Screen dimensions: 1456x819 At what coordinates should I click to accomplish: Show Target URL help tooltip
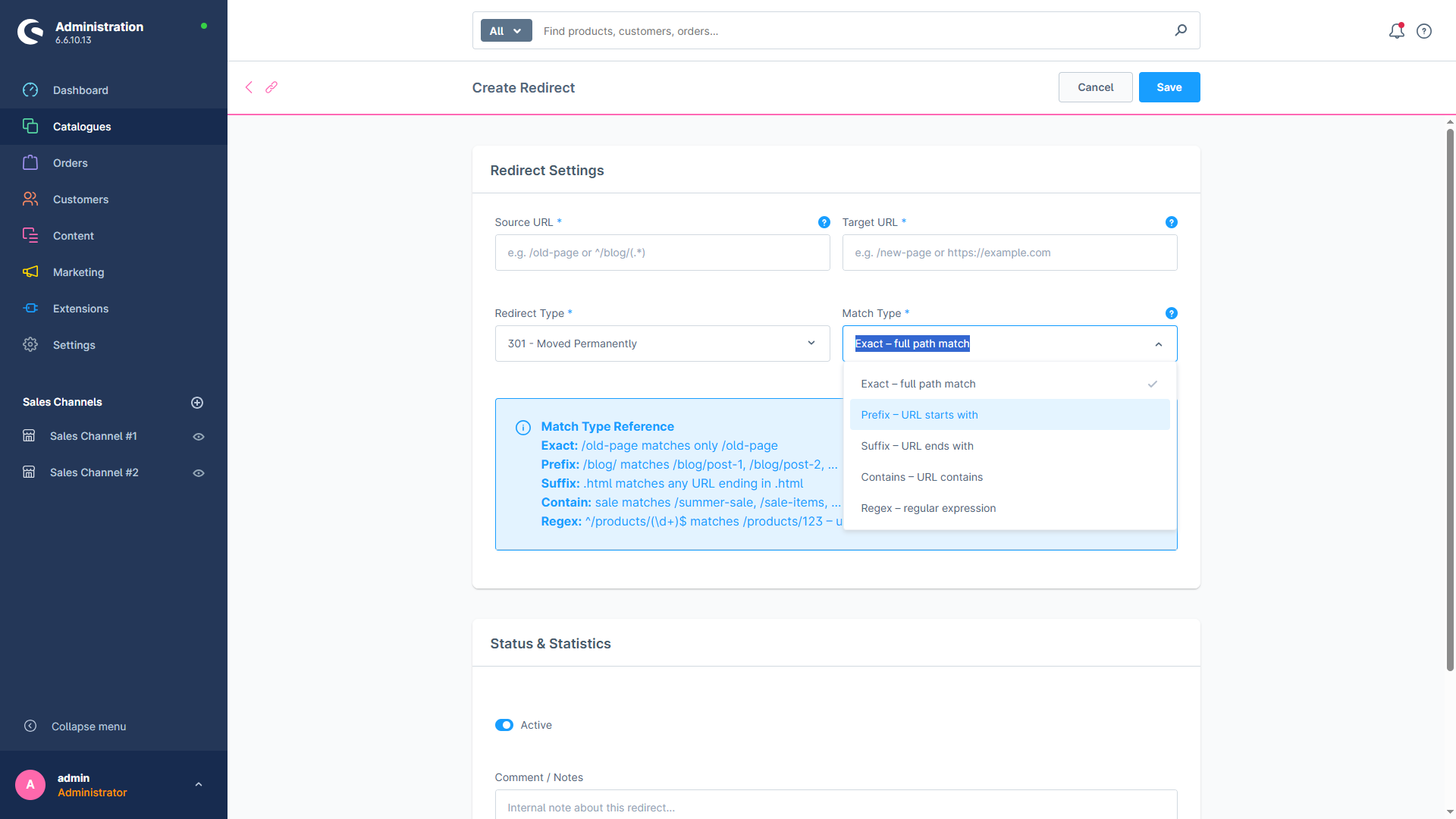(x=1171, y=222)
